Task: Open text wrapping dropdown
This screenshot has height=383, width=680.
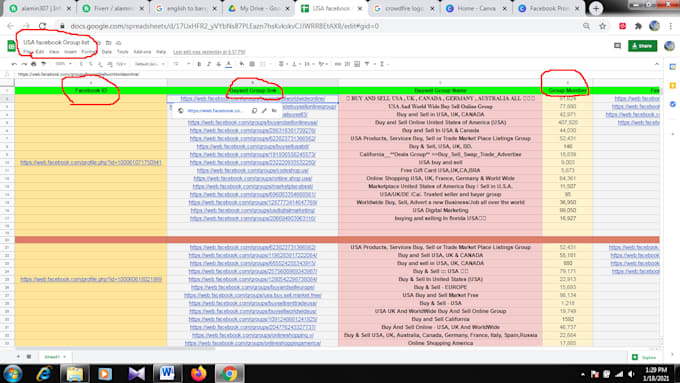Action: point(309,64)
